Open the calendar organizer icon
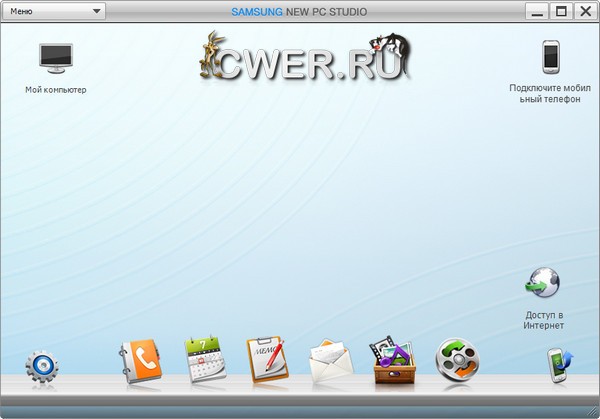The width and height of the screenshot is (600, 419). click(204, 360)
